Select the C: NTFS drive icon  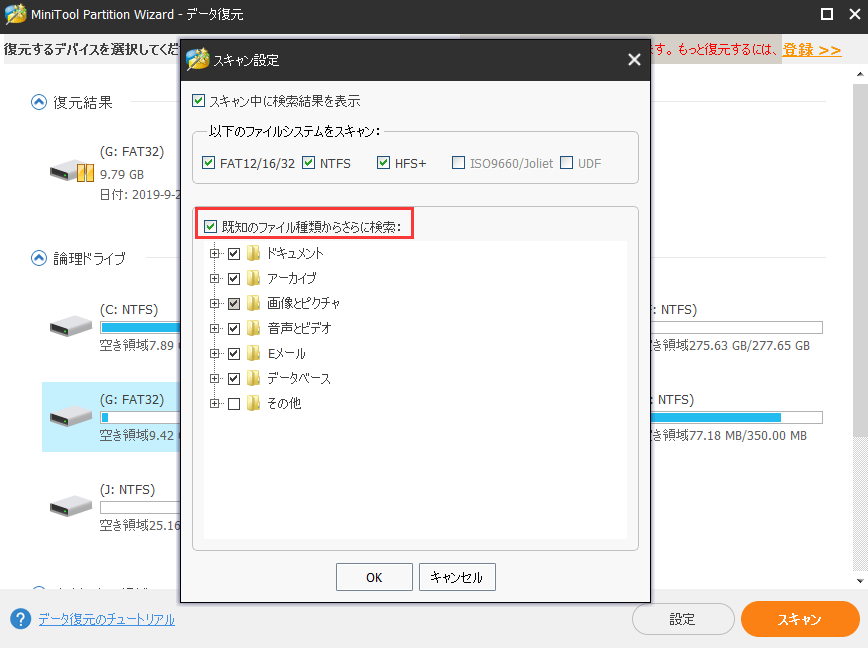(x=71, y=326)
